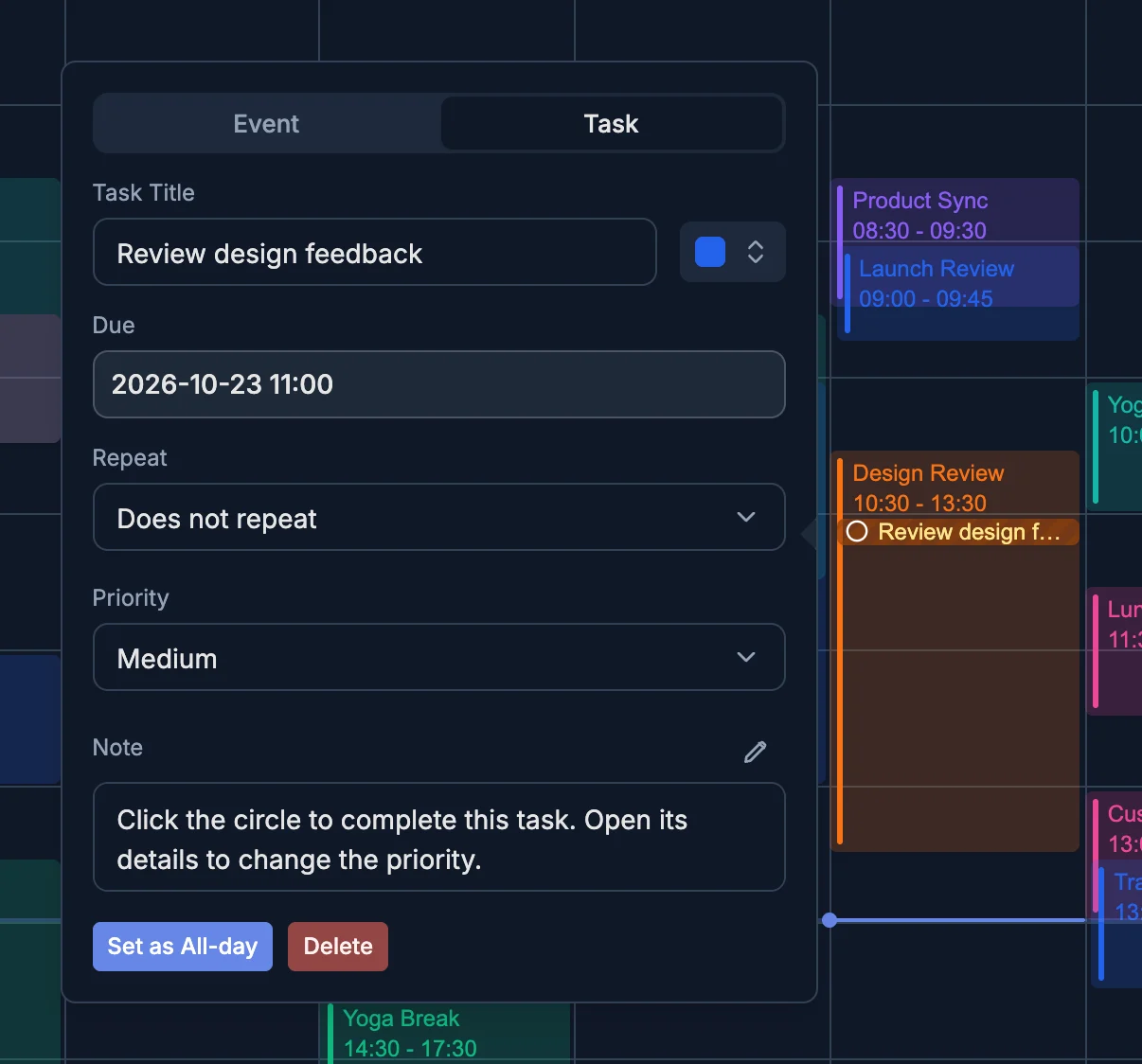Screen dimensions: 1142x1064
Task: Expand the Medium priority dropdown
Action: pyautogui.click(x=439, y=658)
